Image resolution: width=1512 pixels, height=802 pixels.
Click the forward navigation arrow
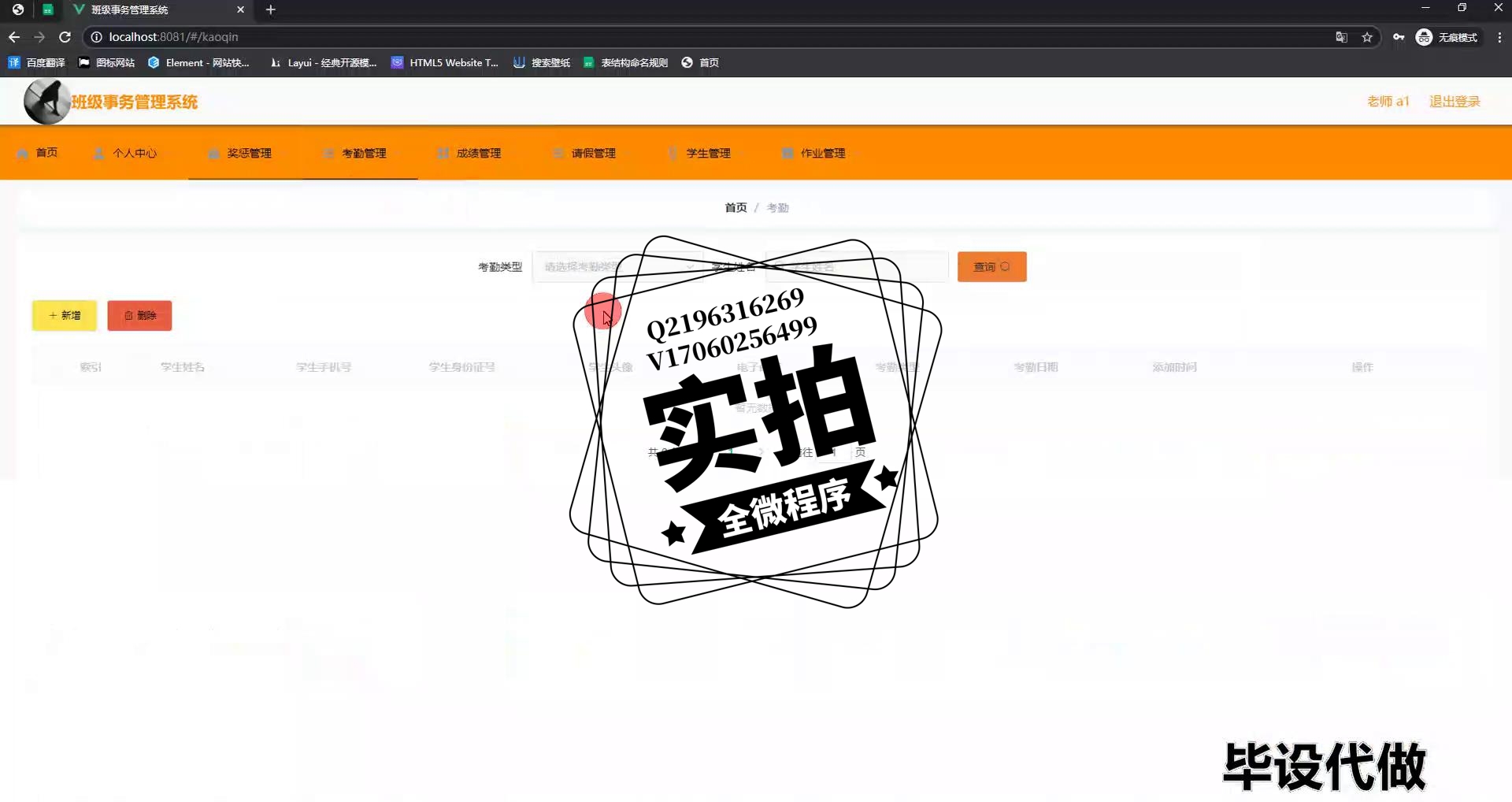(39, 37)
